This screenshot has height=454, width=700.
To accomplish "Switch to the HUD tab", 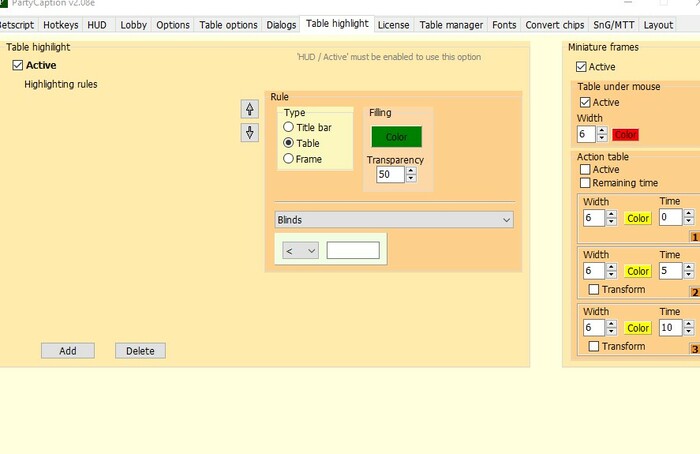I will tap(97, 25).
